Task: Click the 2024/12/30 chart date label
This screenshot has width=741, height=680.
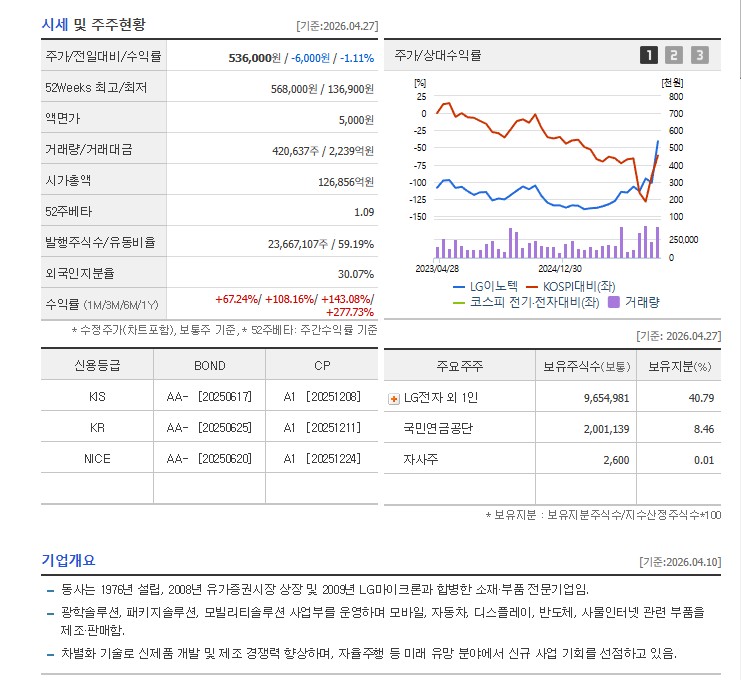Action: [560, 269]
